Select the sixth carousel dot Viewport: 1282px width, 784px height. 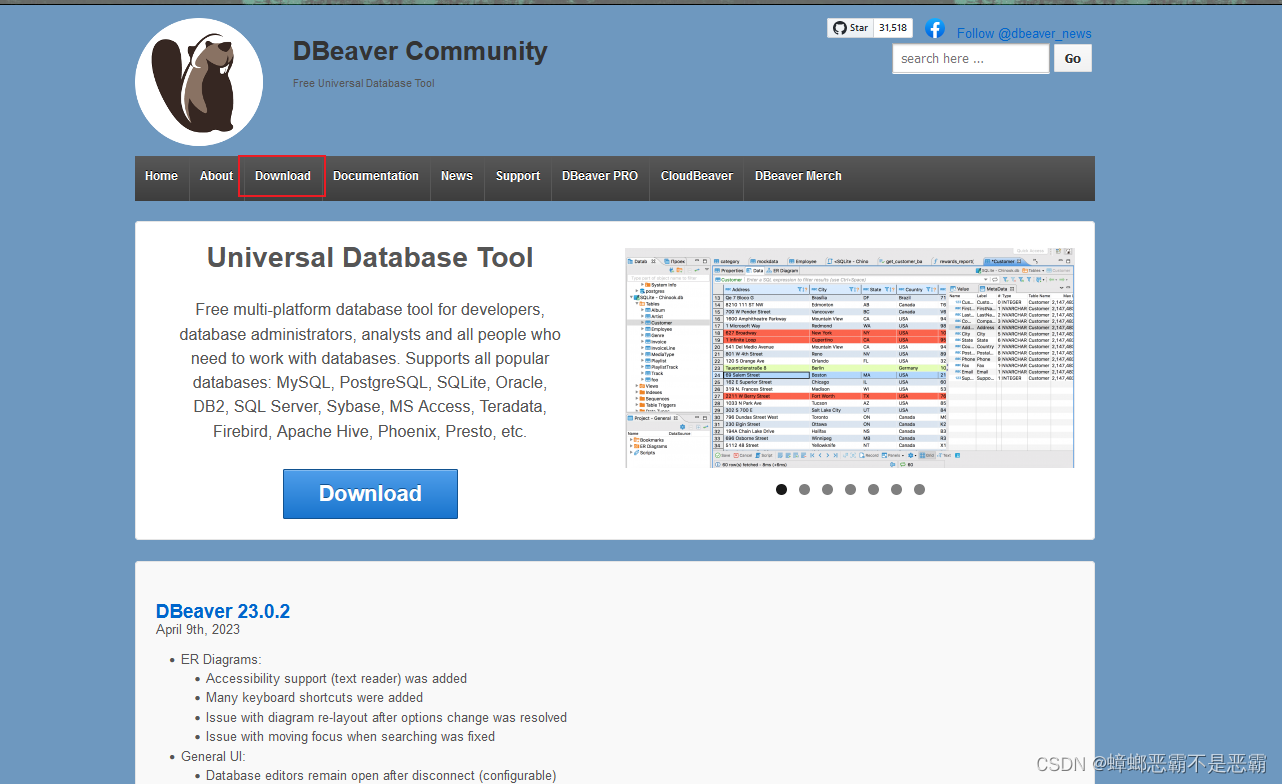896,489
